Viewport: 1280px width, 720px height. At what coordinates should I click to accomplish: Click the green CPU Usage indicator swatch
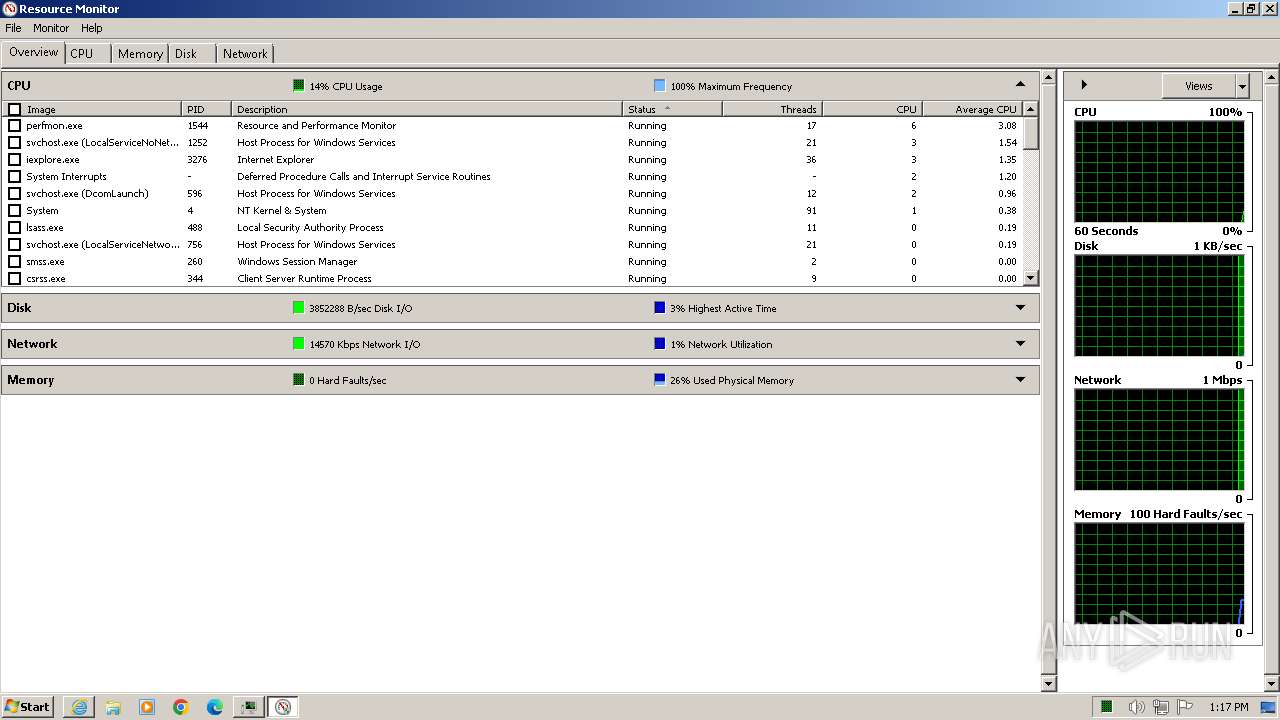coord(298,86)
